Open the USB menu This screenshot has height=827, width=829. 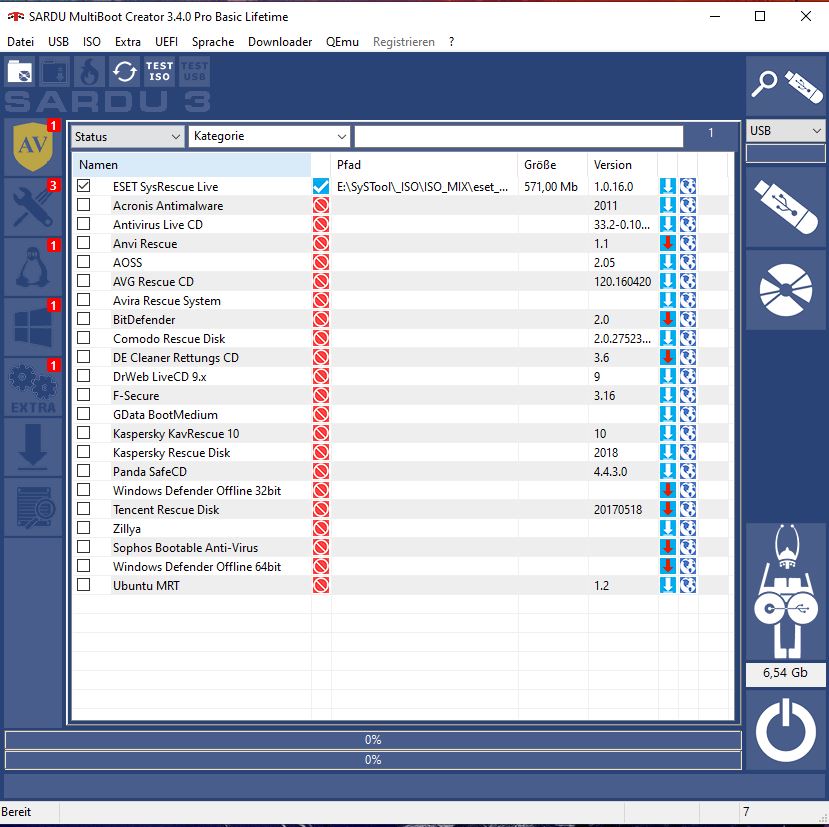click(x=58, y=42)
